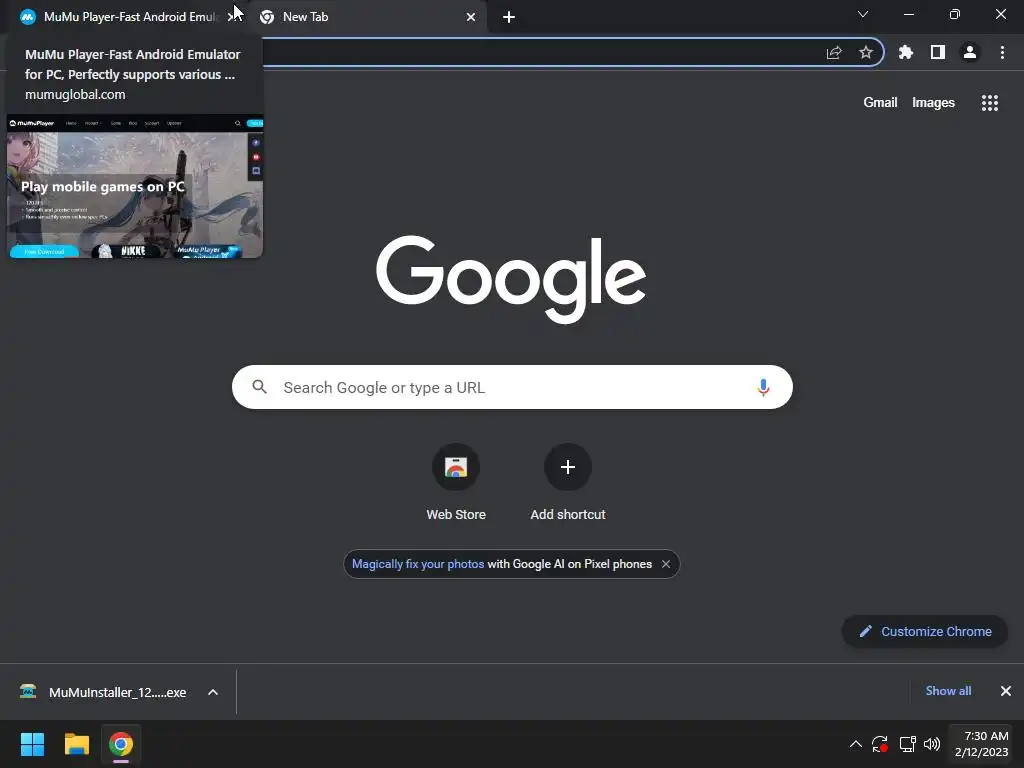
Task: Close the New Tab tab
Action: [x=471, y=17]
